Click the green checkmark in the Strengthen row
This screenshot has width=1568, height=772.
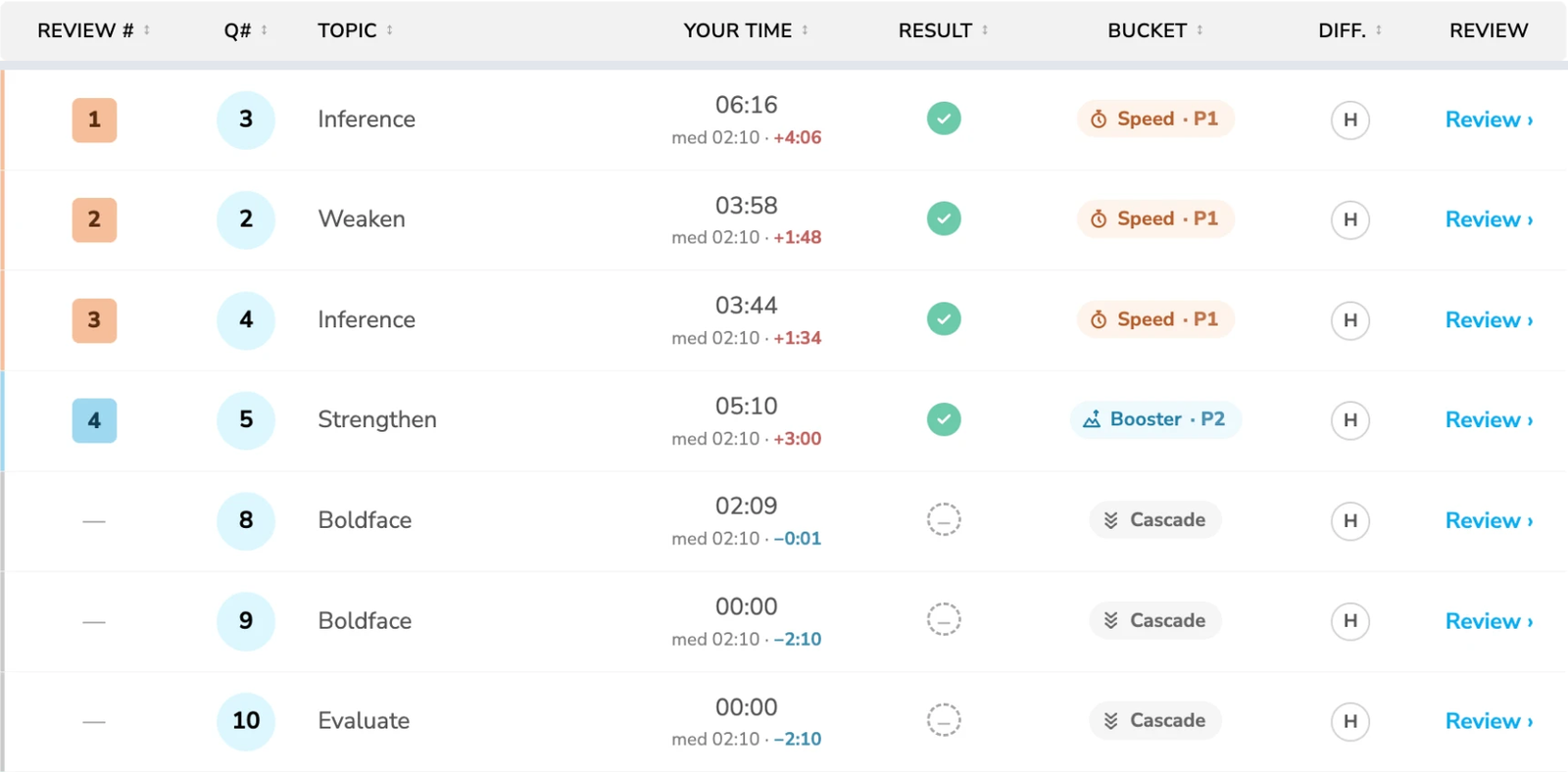[x=944, y=419]
